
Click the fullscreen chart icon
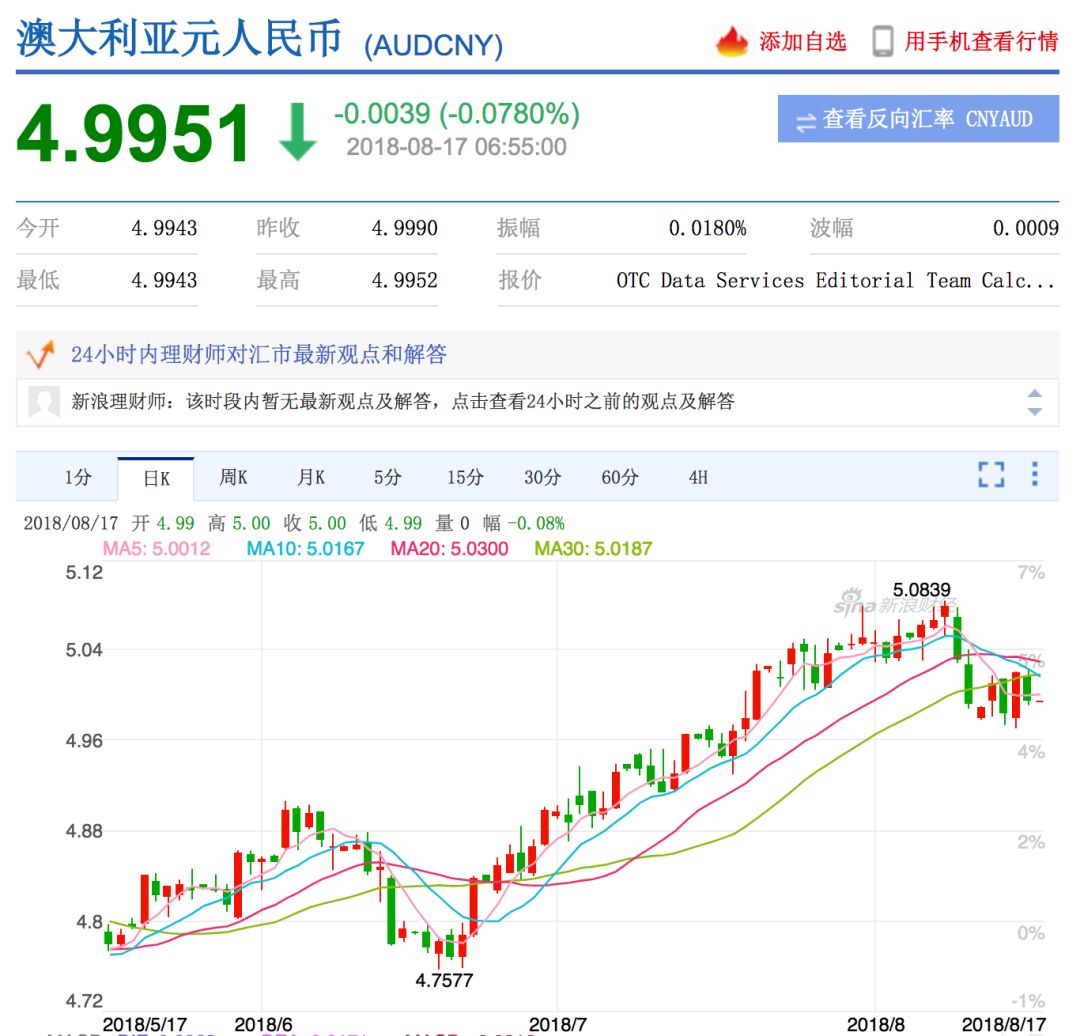(990, 474)
